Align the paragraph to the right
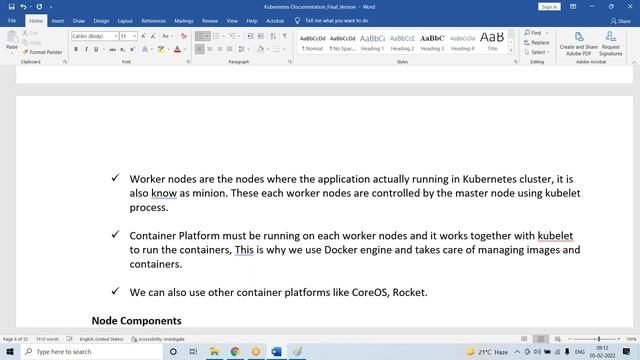The width and height of the screenshot is (640, 360). coord(220,49)
